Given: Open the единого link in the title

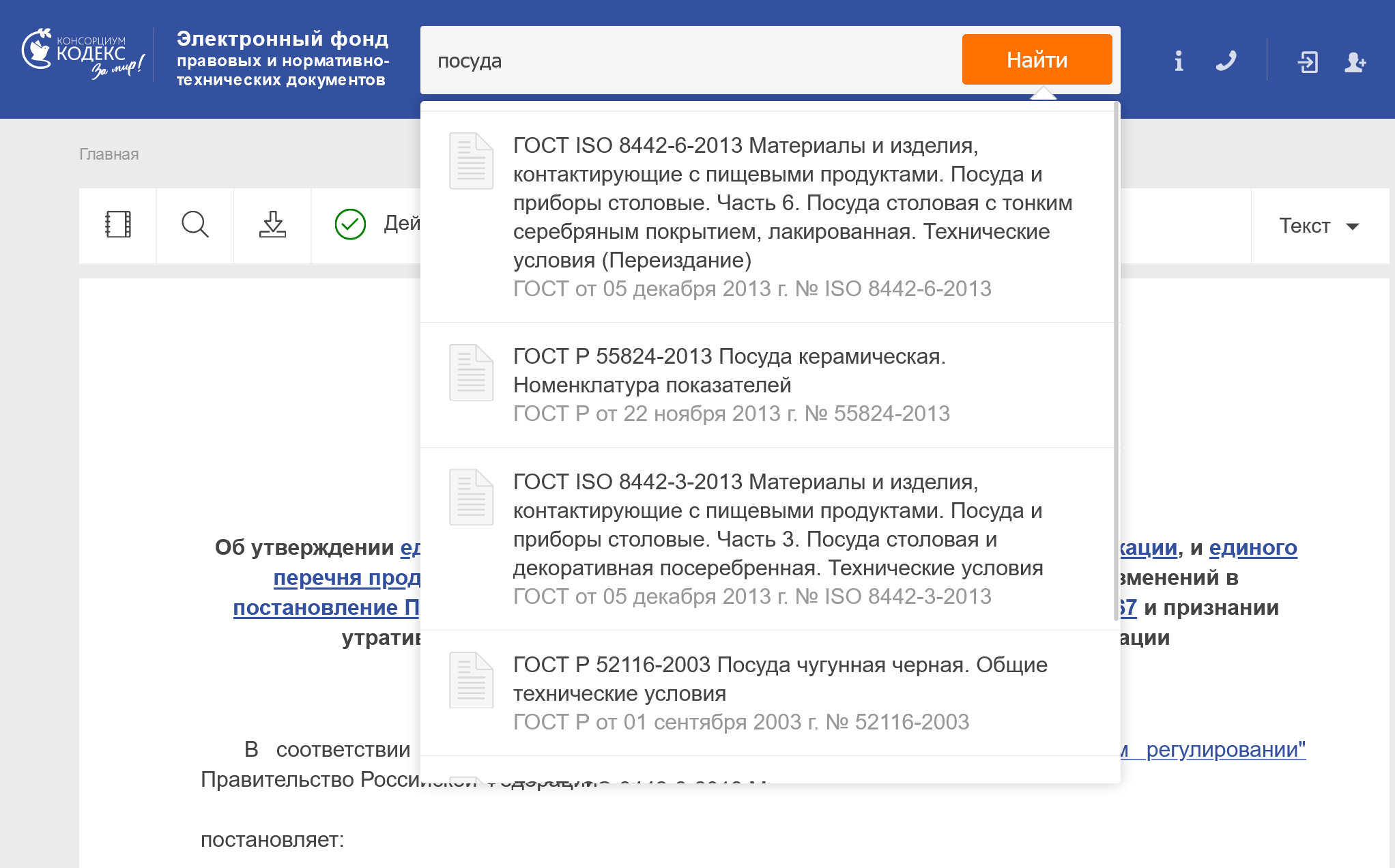Looking at the screenshot, I should click(x=1253, y=548).
